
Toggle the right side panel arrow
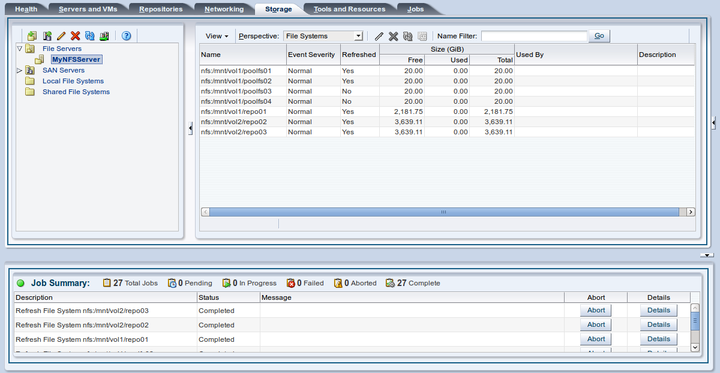(714, 122)
